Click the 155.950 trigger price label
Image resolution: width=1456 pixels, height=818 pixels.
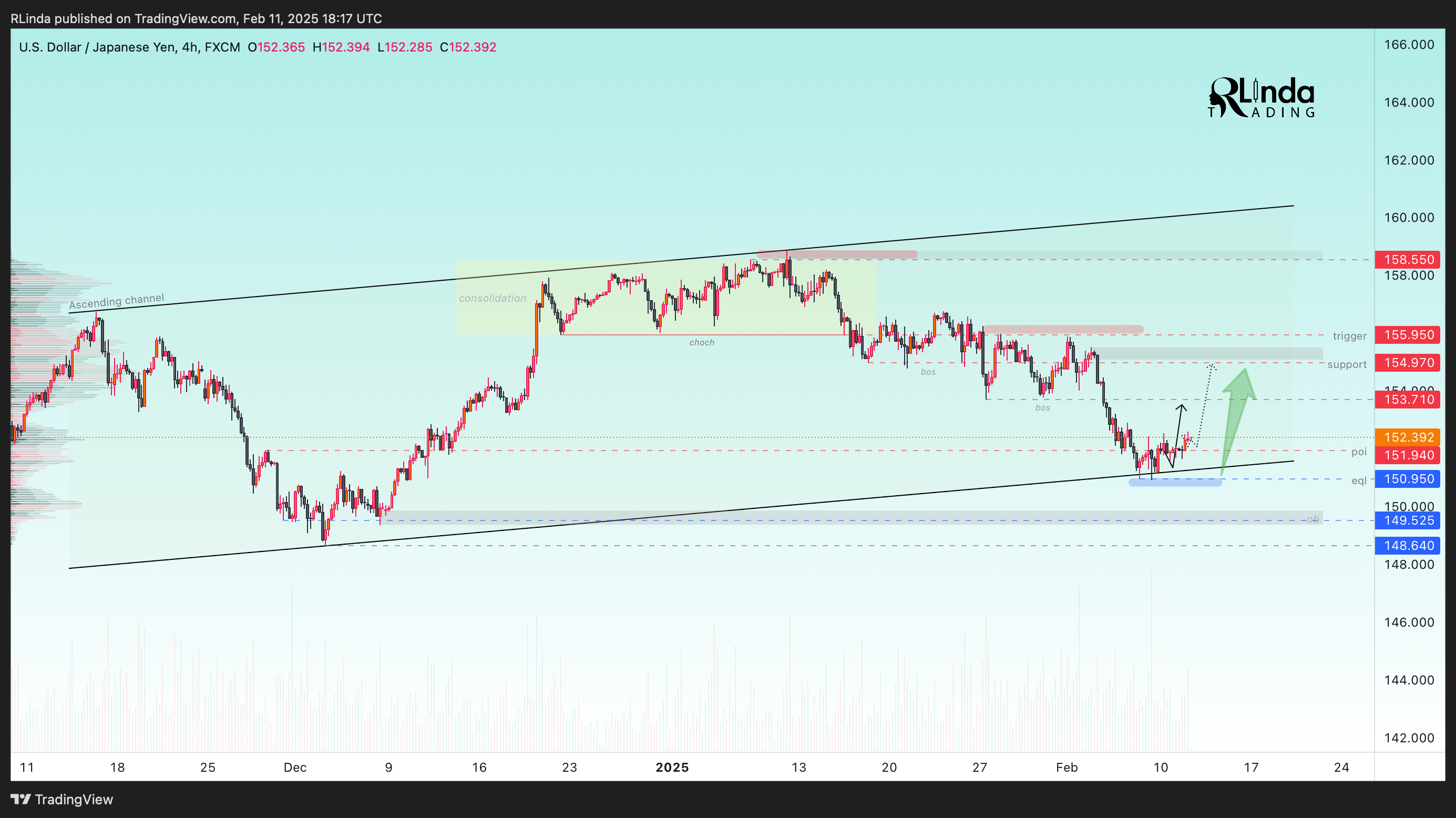point(1408,335)
